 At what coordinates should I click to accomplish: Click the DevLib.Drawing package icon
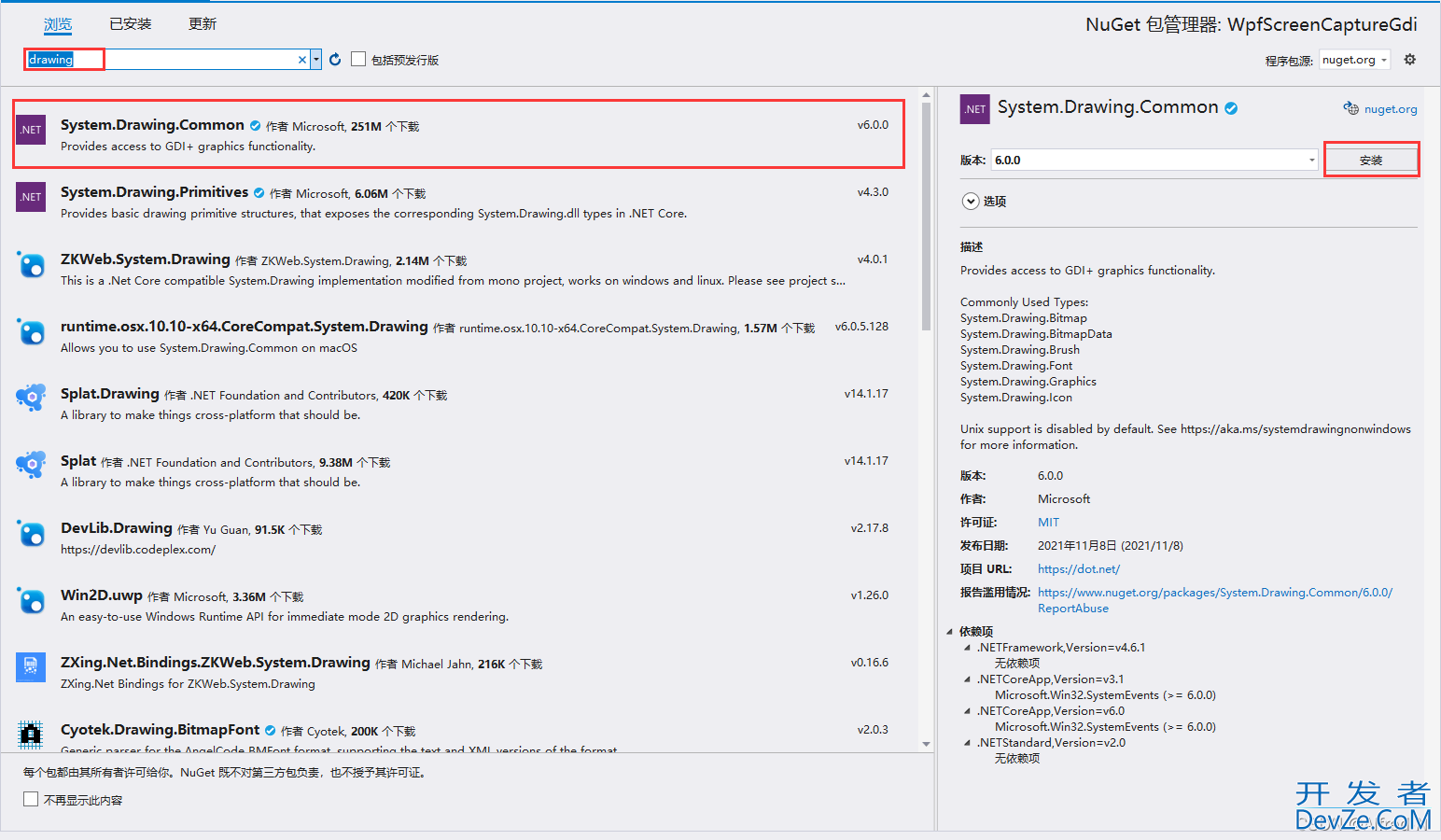point(31,534)
